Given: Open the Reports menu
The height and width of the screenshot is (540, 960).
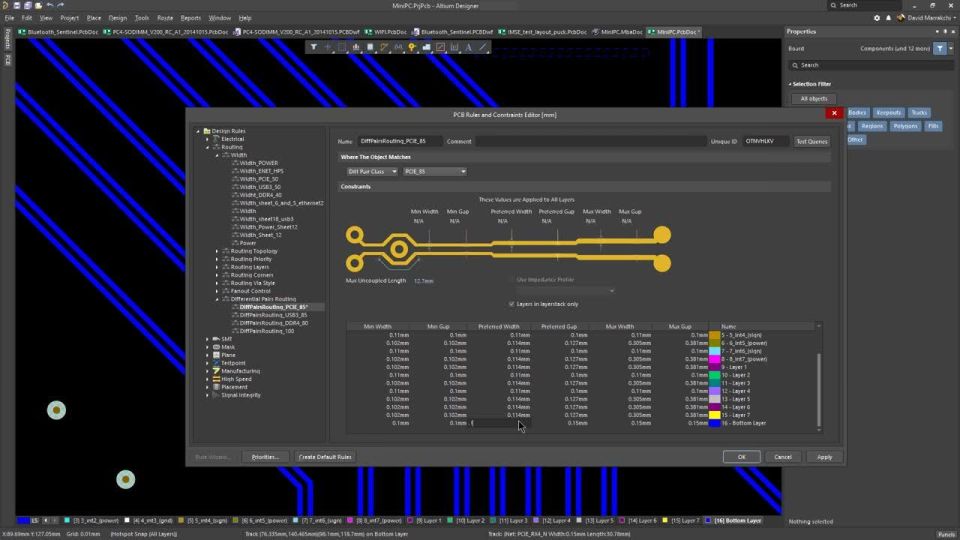Looking at the screenshot, I should click(190, 18).
